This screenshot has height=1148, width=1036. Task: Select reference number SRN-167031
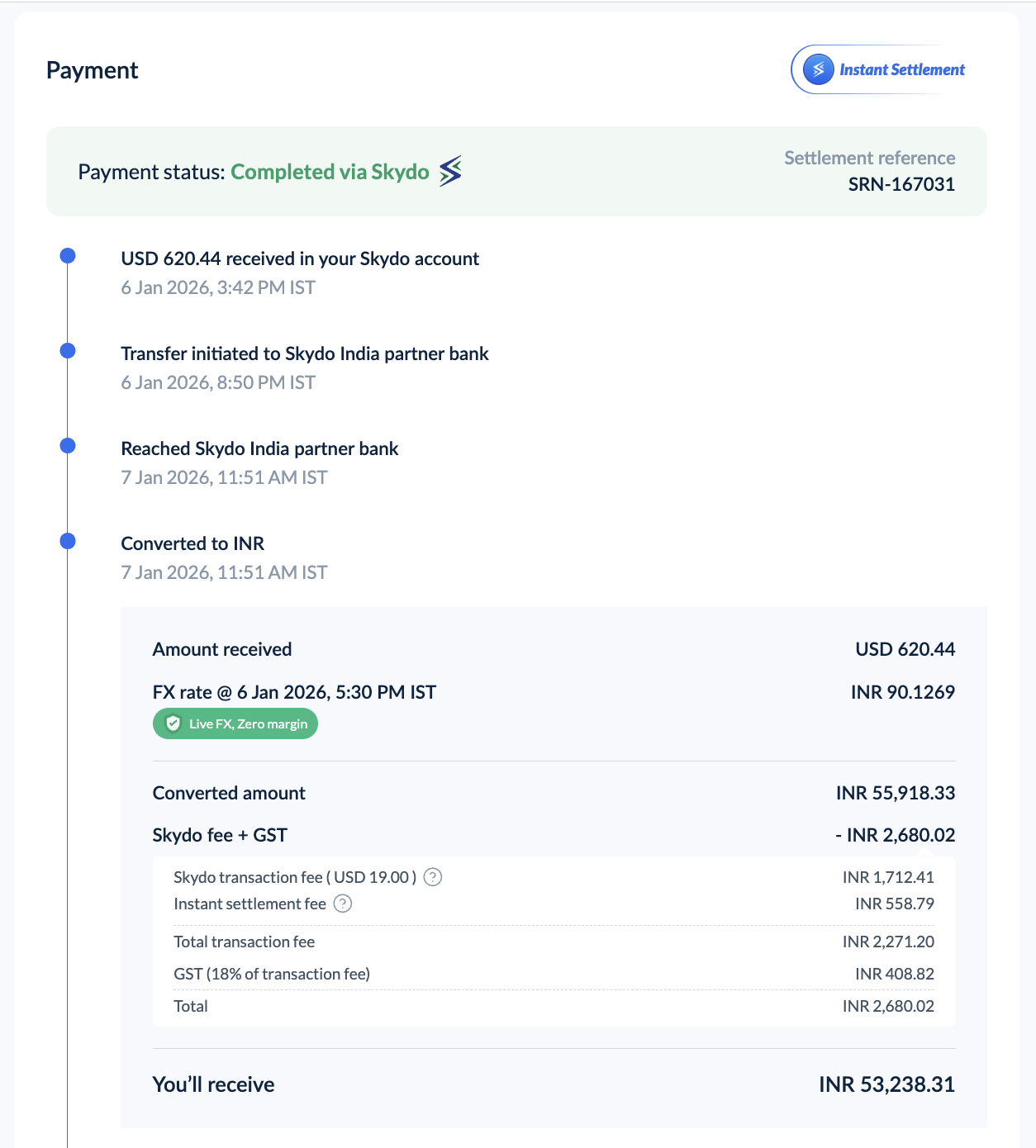point(901,184)
